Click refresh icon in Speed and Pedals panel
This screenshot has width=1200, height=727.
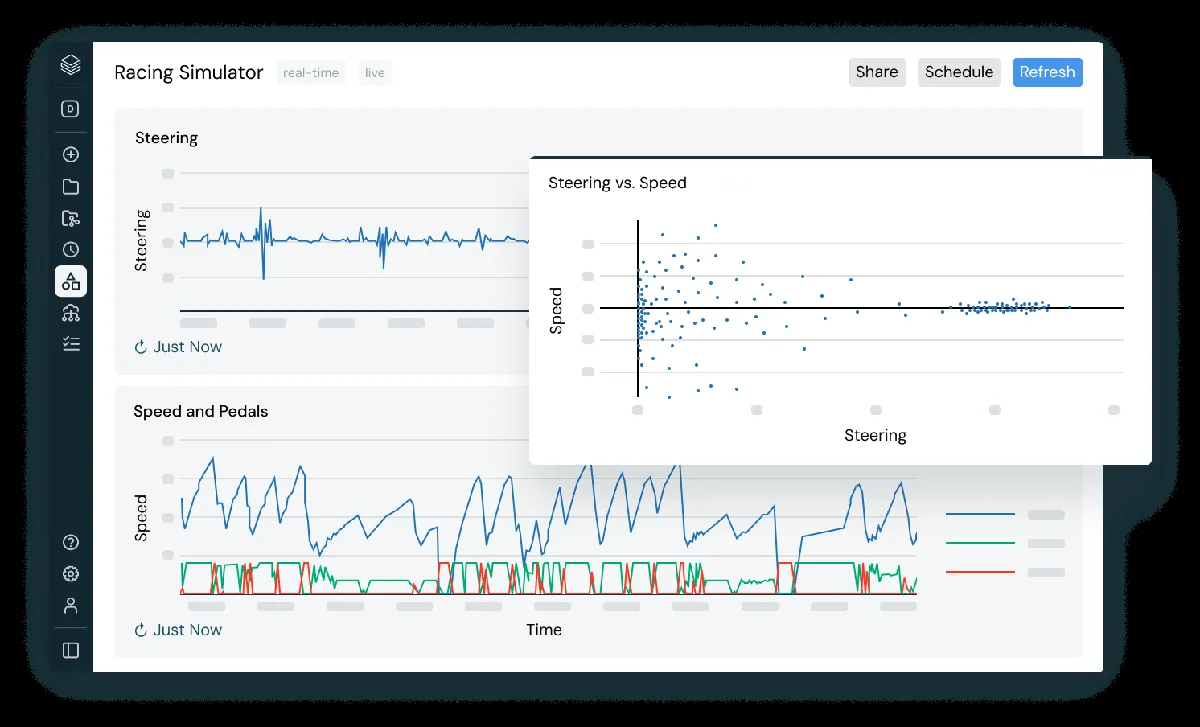click(x=141, y=630)
